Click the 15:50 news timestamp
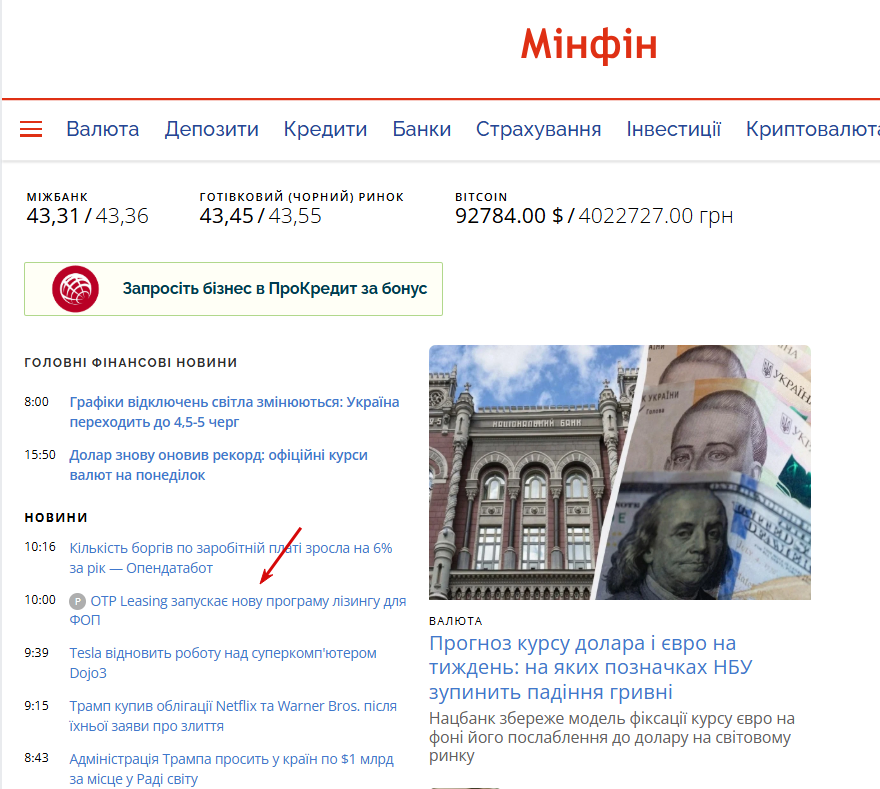Screen dimensions: 880x789 (40, 455)
